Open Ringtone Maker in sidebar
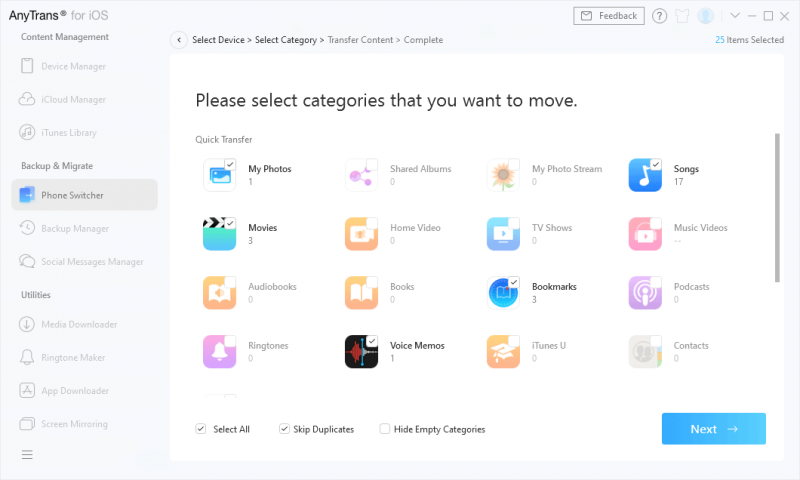 (x=84, y=358)
